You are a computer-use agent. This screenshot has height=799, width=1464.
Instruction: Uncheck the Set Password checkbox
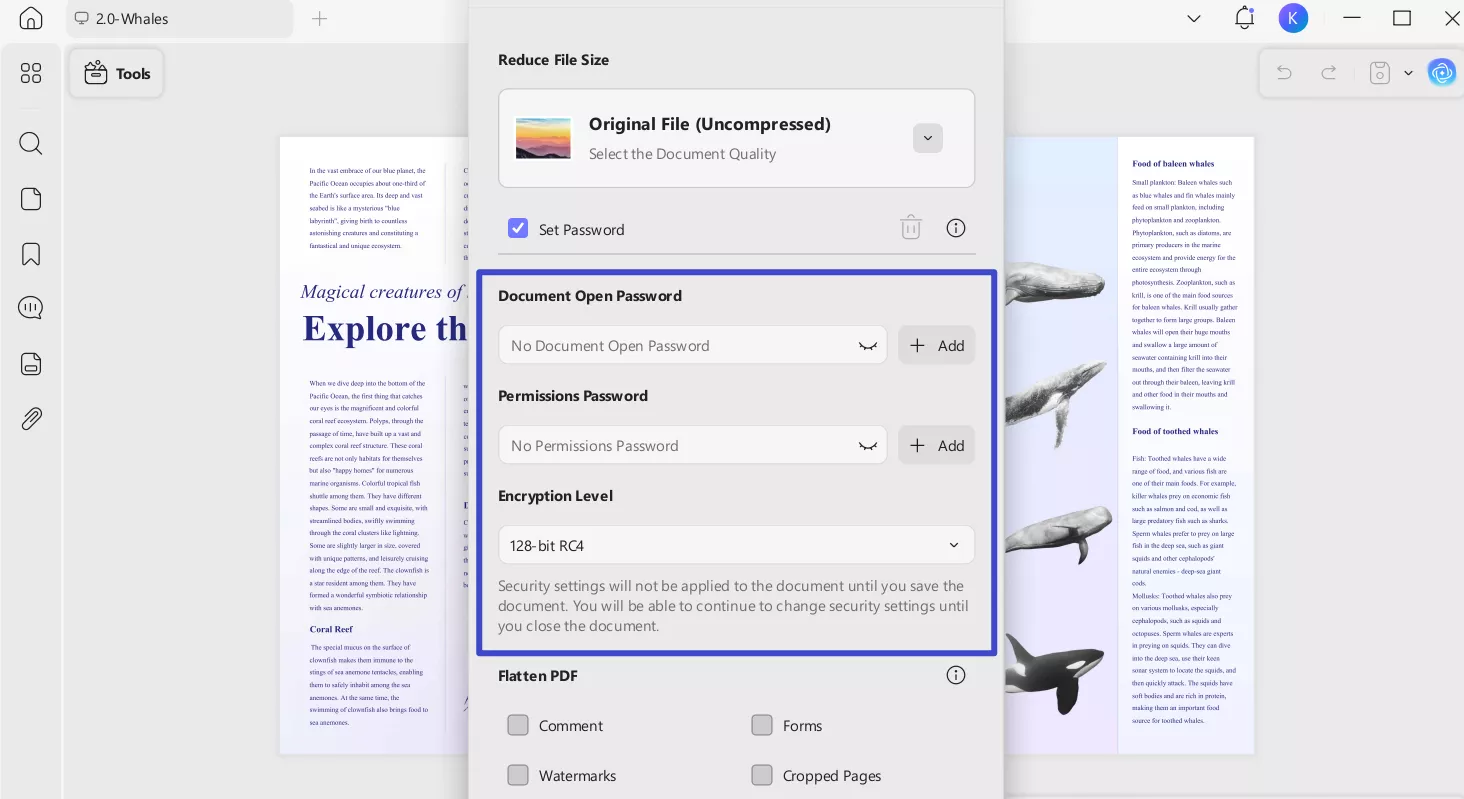point(518,228)
